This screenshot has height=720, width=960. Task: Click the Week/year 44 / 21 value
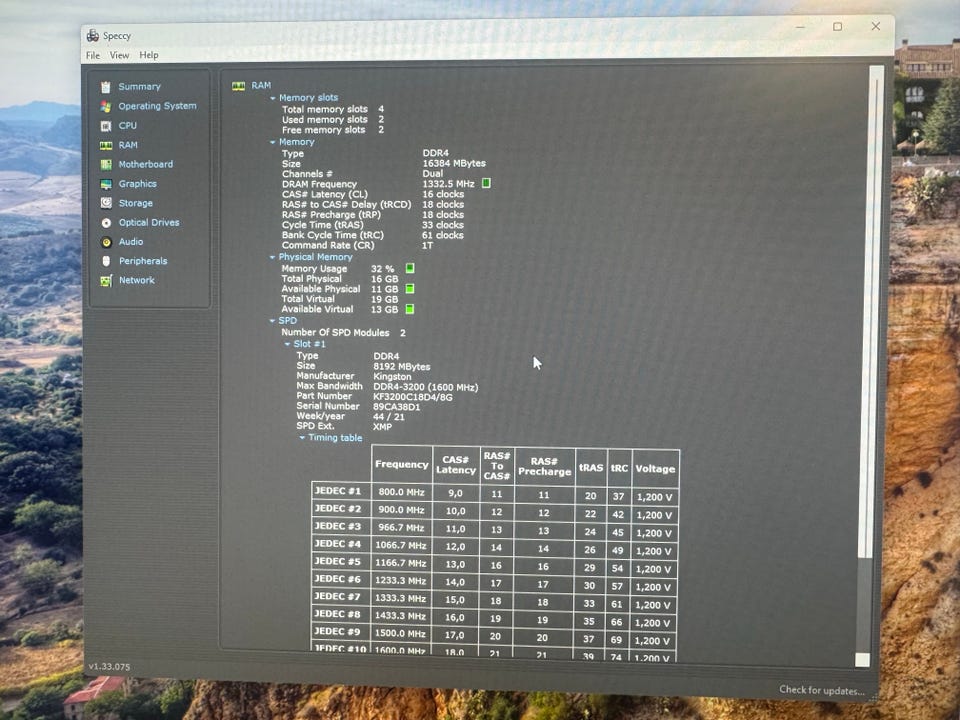pyautogui.click(x=389, y=417)
